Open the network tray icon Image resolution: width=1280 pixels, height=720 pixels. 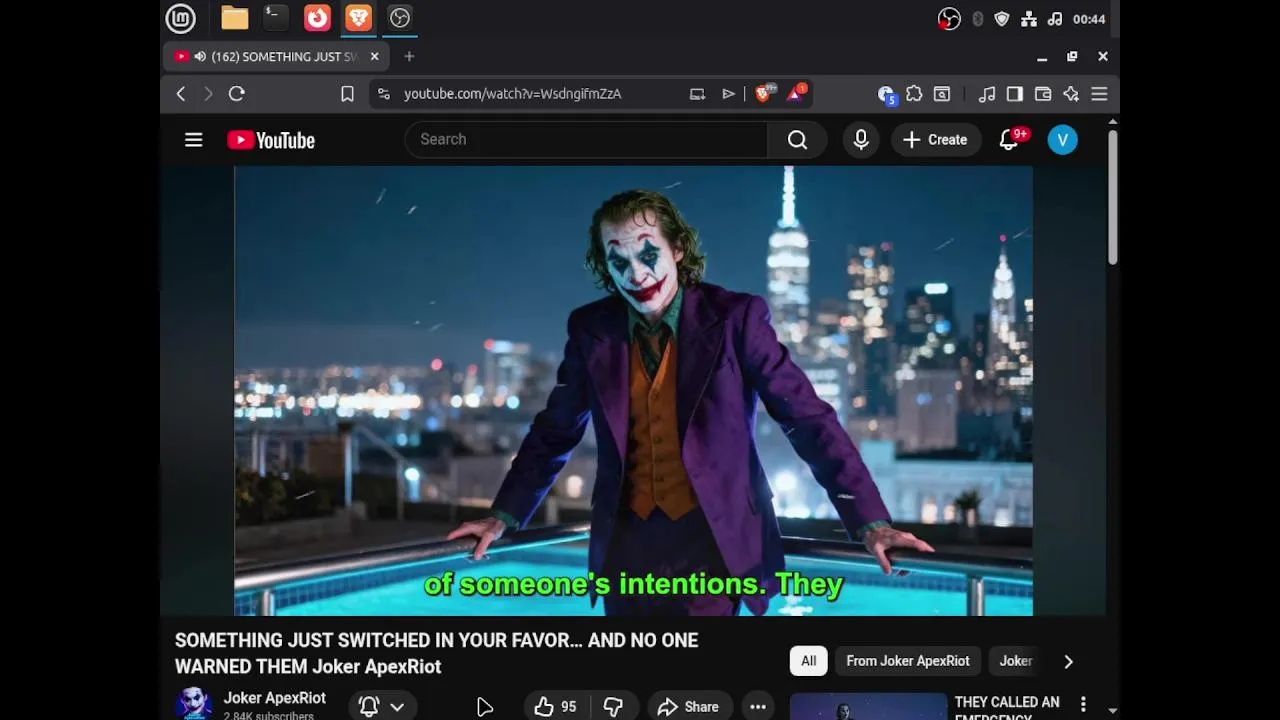(1029, 19)
